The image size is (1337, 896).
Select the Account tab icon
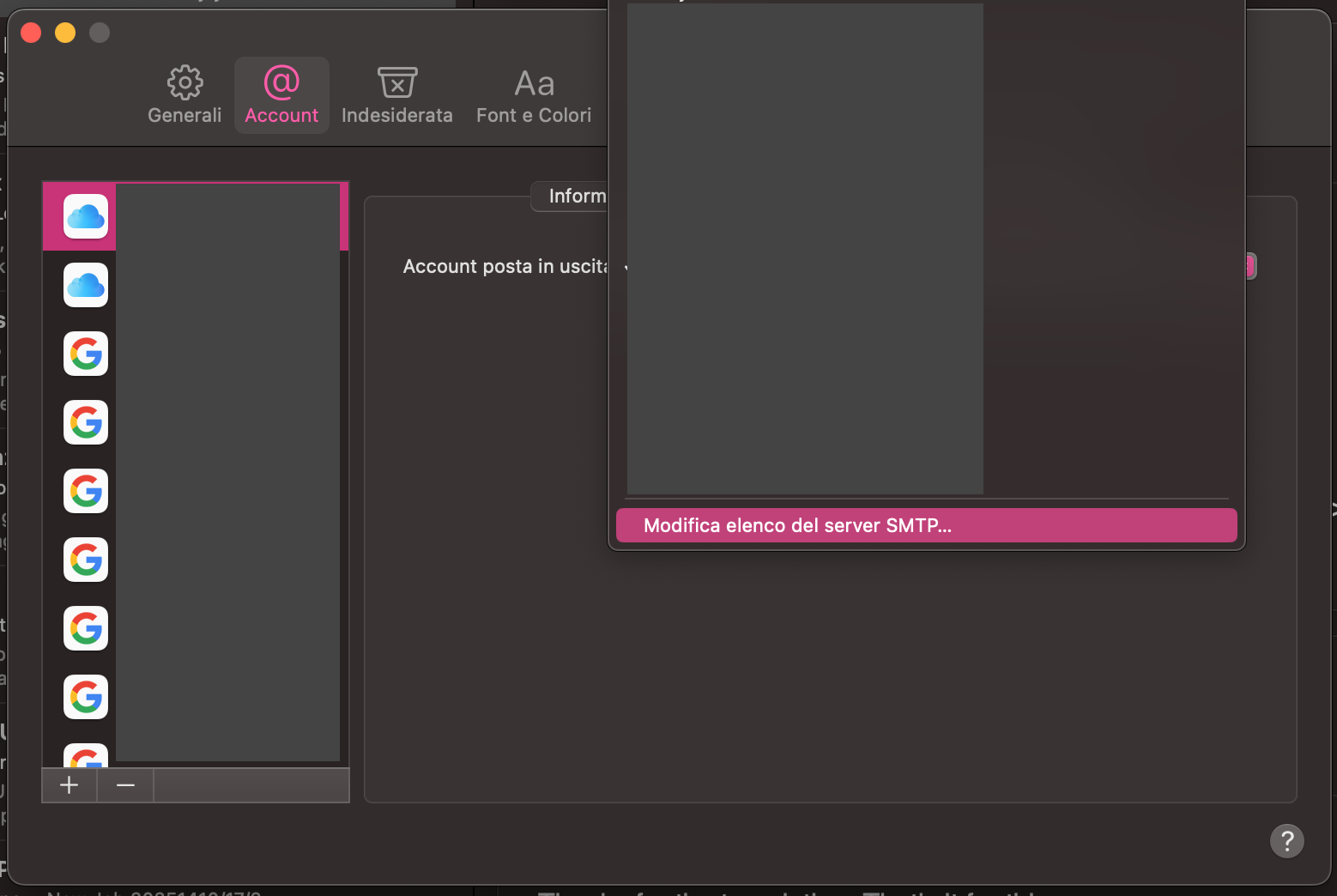pos(281,94)
